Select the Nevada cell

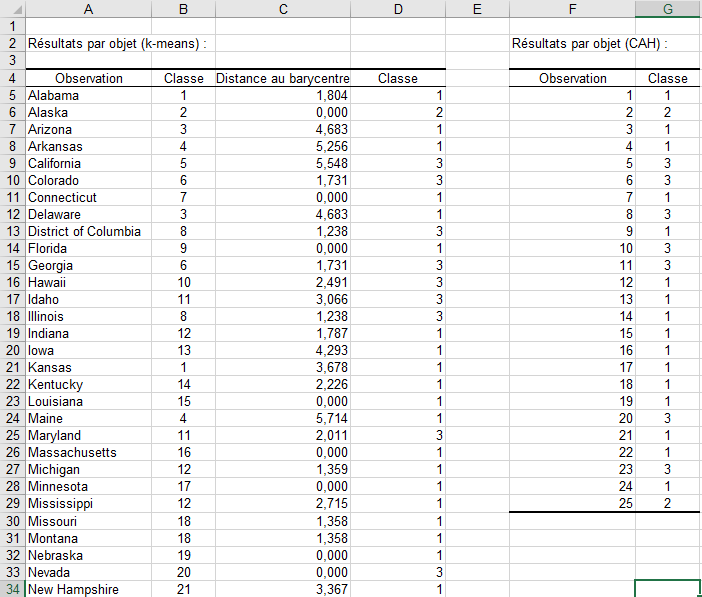[89, 572]
